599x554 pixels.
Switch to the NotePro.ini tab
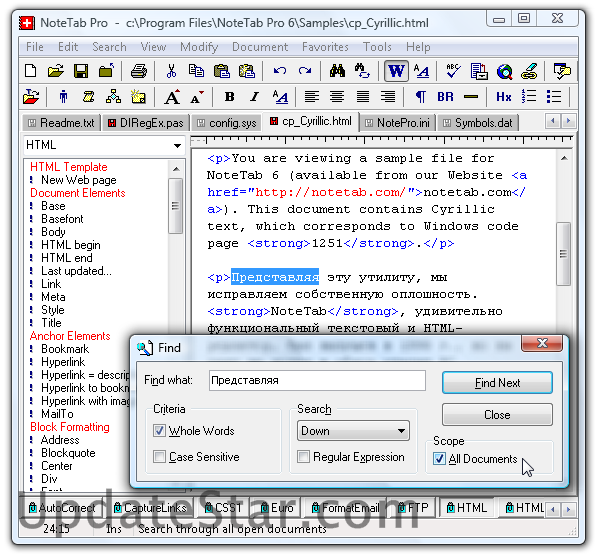397,123
